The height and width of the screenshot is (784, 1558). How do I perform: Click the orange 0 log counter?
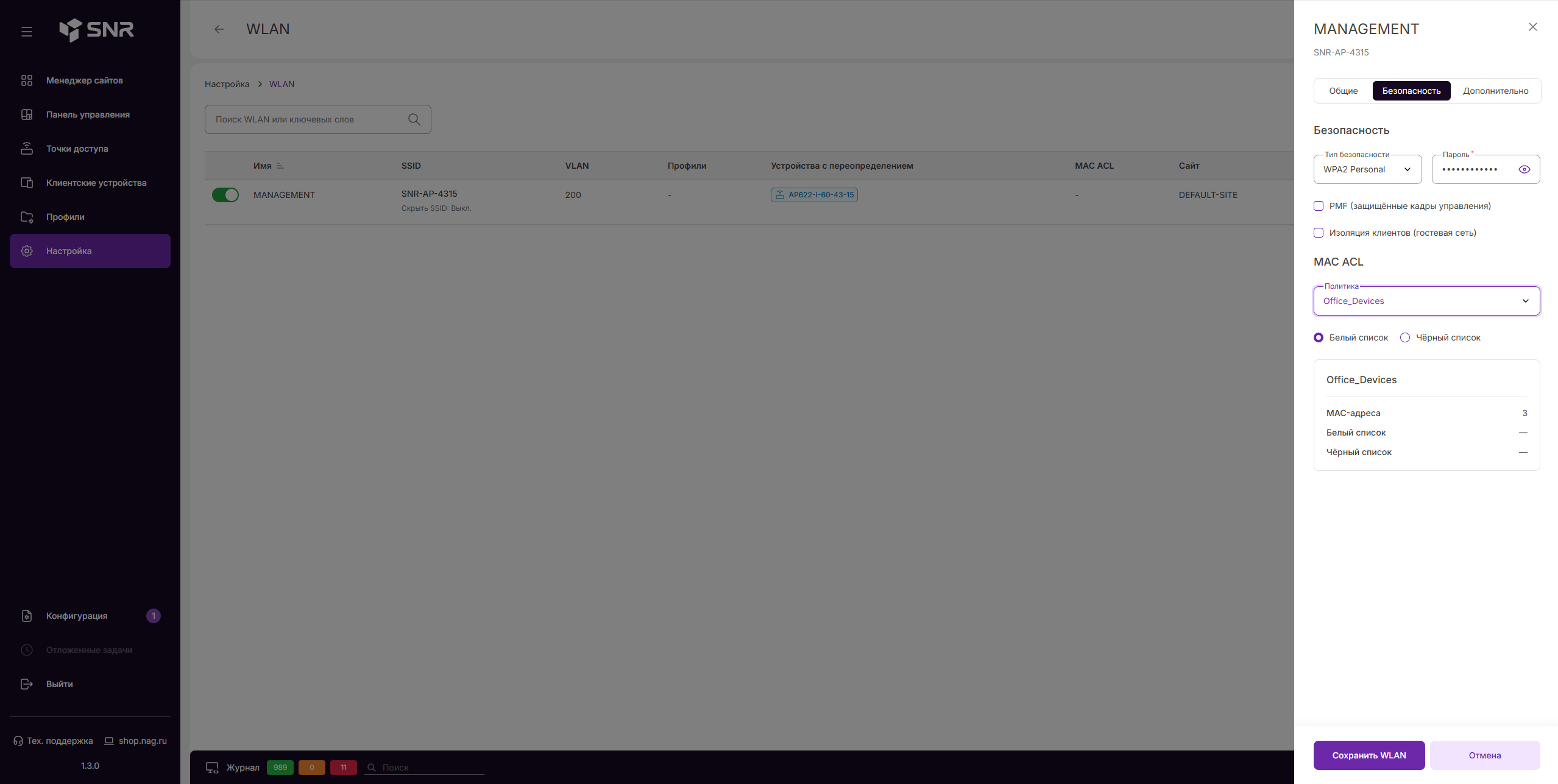click(312, 768)
